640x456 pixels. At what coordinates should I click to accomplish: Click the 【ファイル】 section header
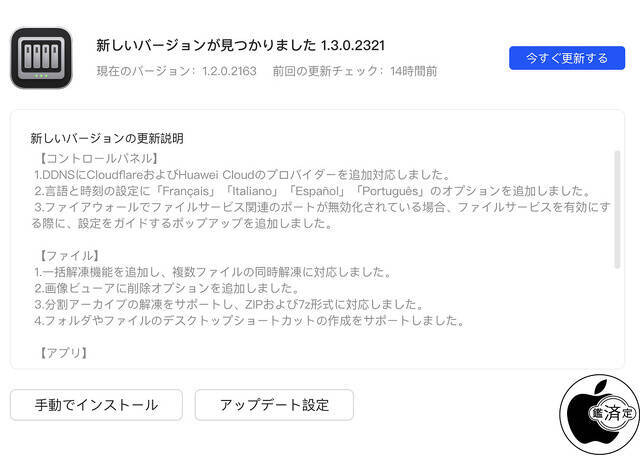[69, 256]
